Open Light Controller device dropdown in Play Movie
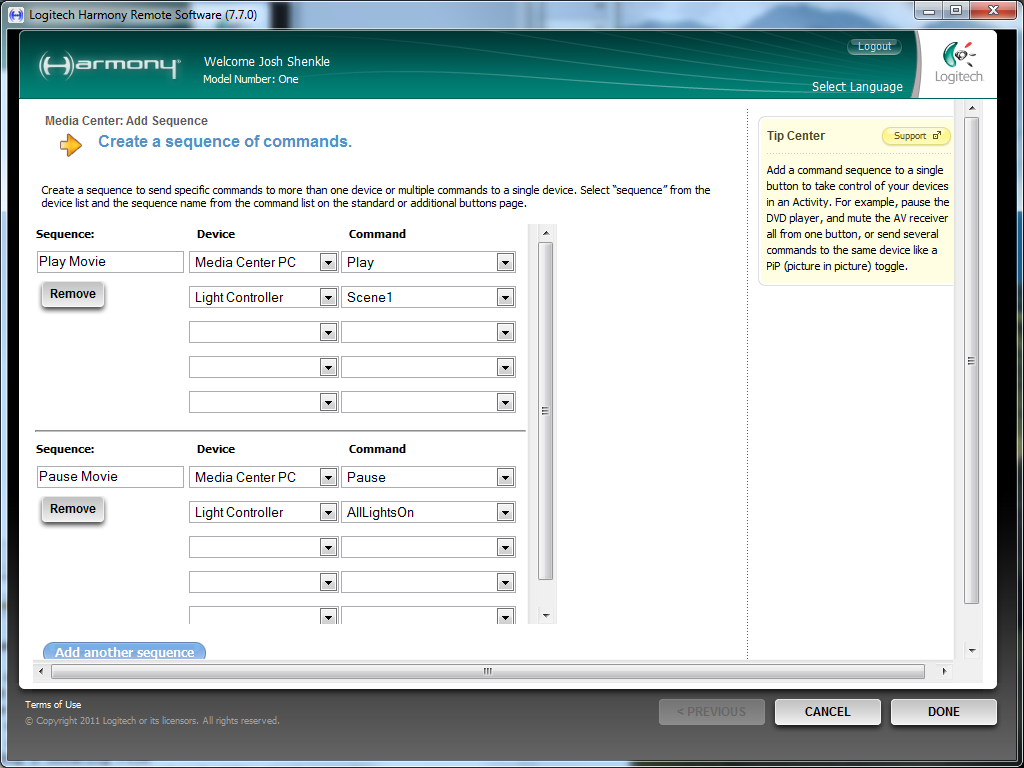 tap(263, 298)
